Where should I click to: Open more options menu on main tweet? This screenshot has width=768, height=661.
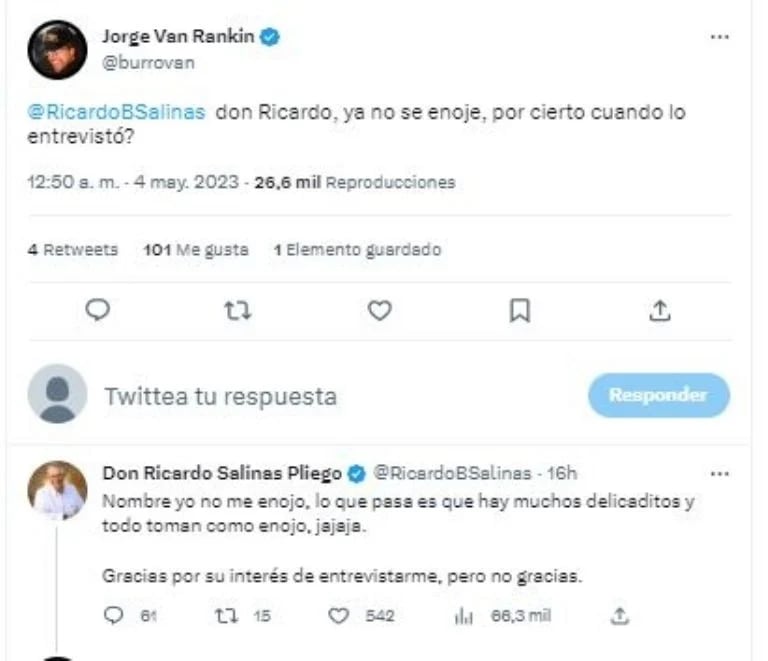coord(720,37)
